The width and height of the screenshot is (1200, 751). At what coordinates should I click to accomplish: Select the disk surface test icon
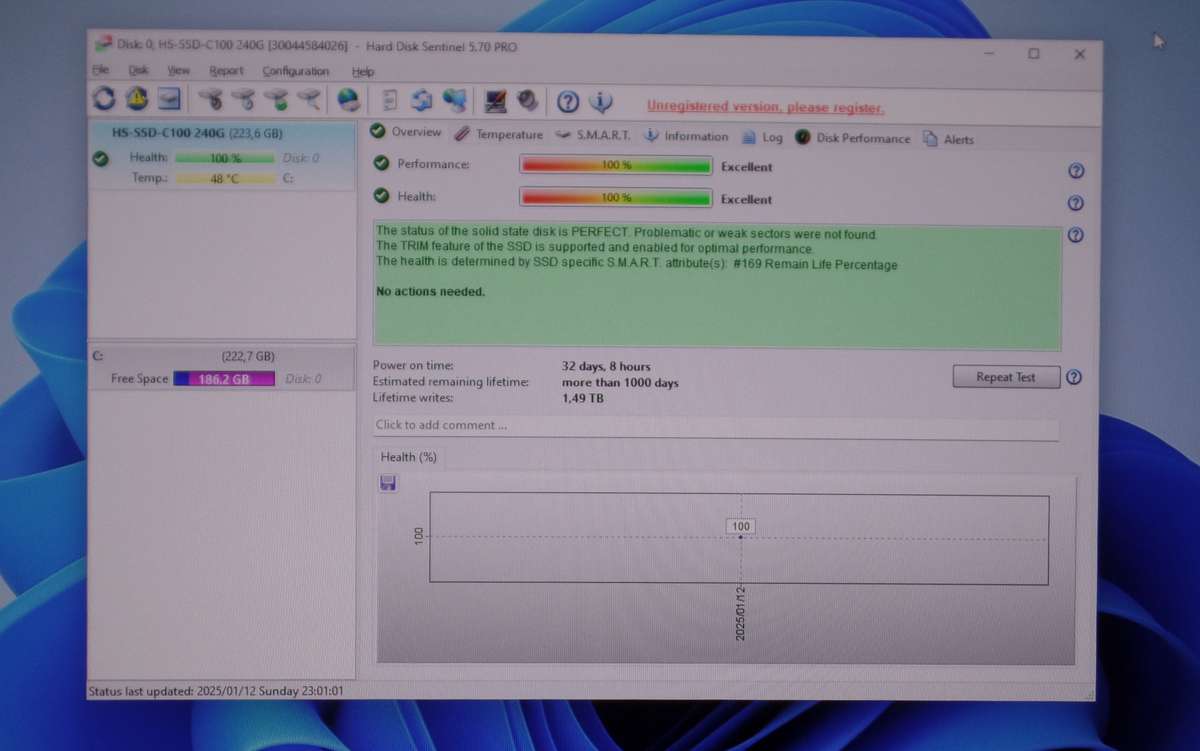(x=309, y=99)
